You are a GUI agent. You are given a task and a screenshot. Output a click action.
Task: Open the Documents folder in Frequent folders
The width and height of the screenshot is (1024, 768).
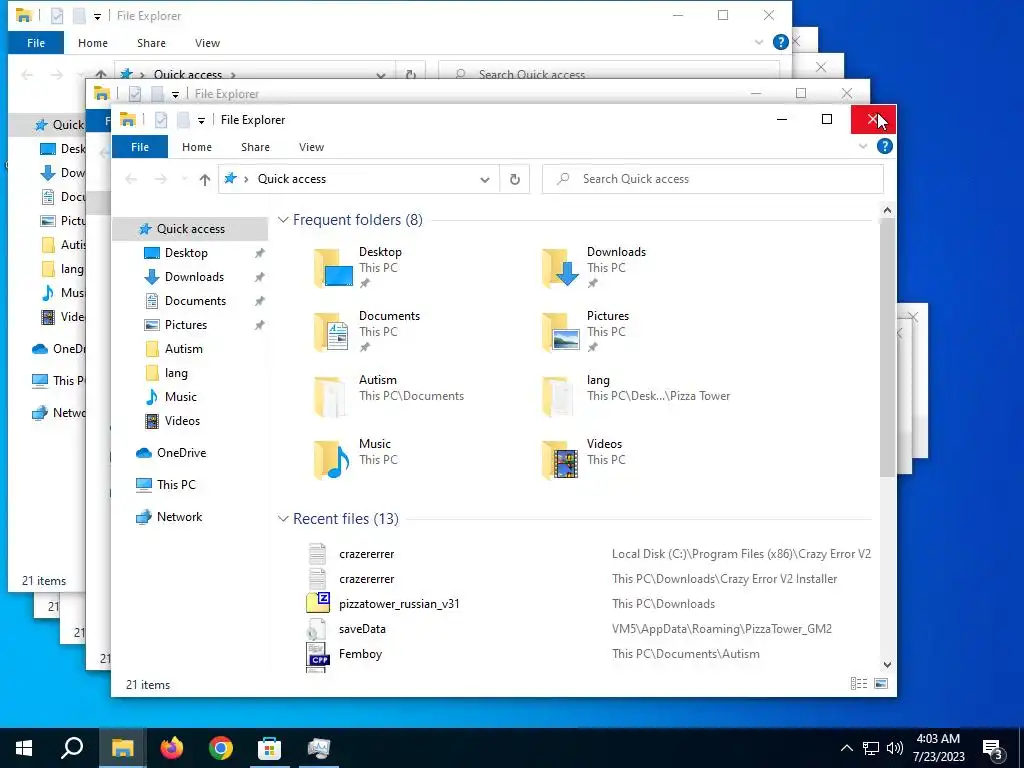pos(367,332)
